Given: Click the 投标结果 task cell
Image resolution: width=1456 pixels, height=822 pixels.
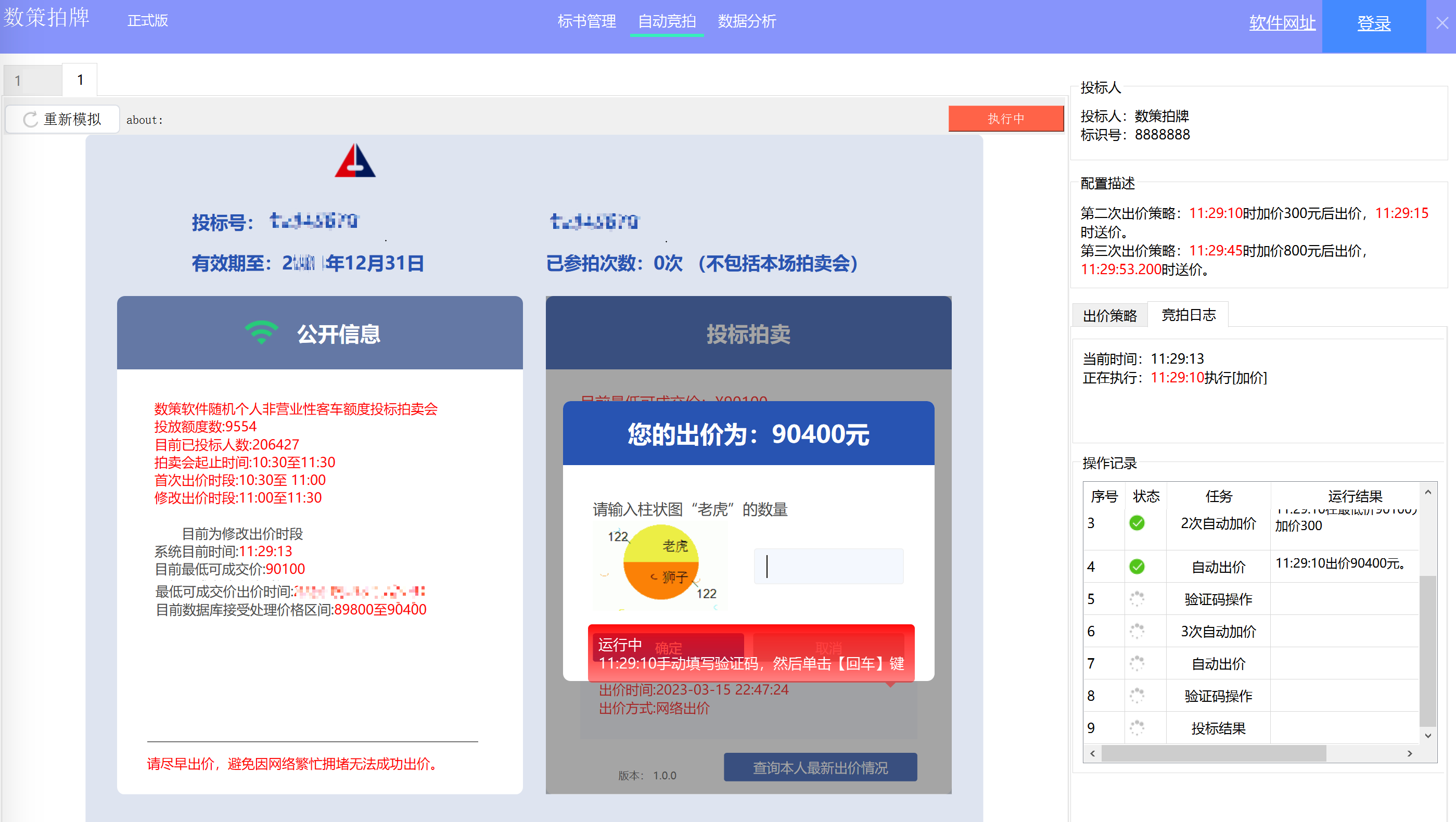Looking at the screenshot, I should click(1218, 729).
